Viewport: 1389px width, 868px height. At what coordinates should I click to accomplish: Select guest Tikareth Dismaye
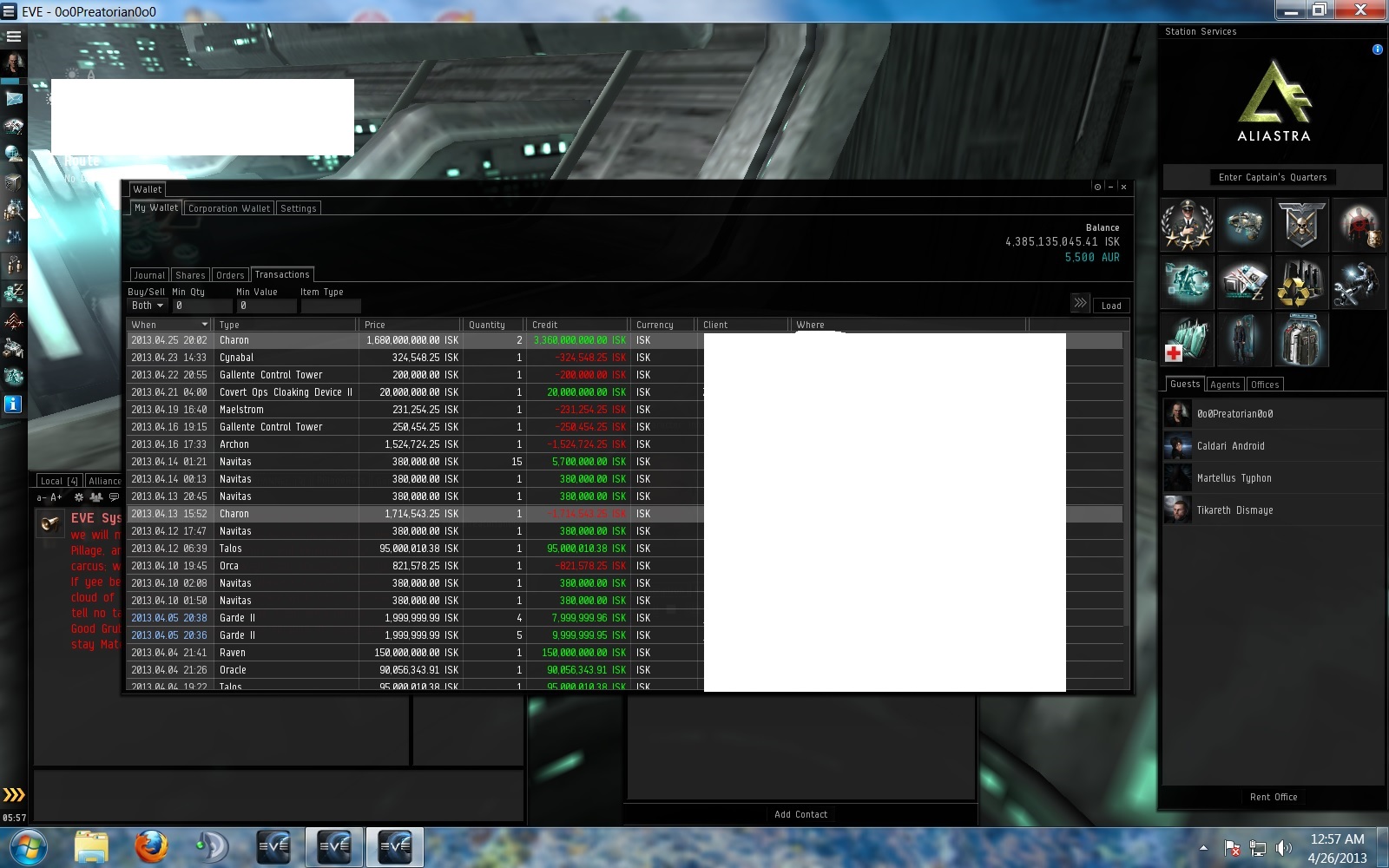point(1273,510)
